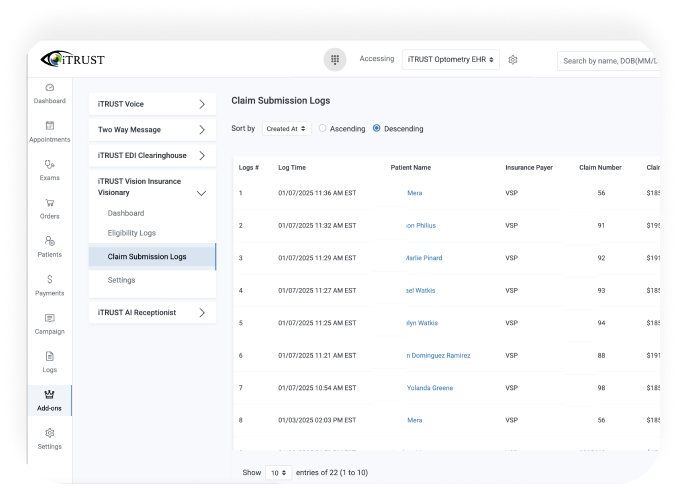Screen dimensions: 680x490
Task: Click claim number 91
Action: tap(601, 225)
